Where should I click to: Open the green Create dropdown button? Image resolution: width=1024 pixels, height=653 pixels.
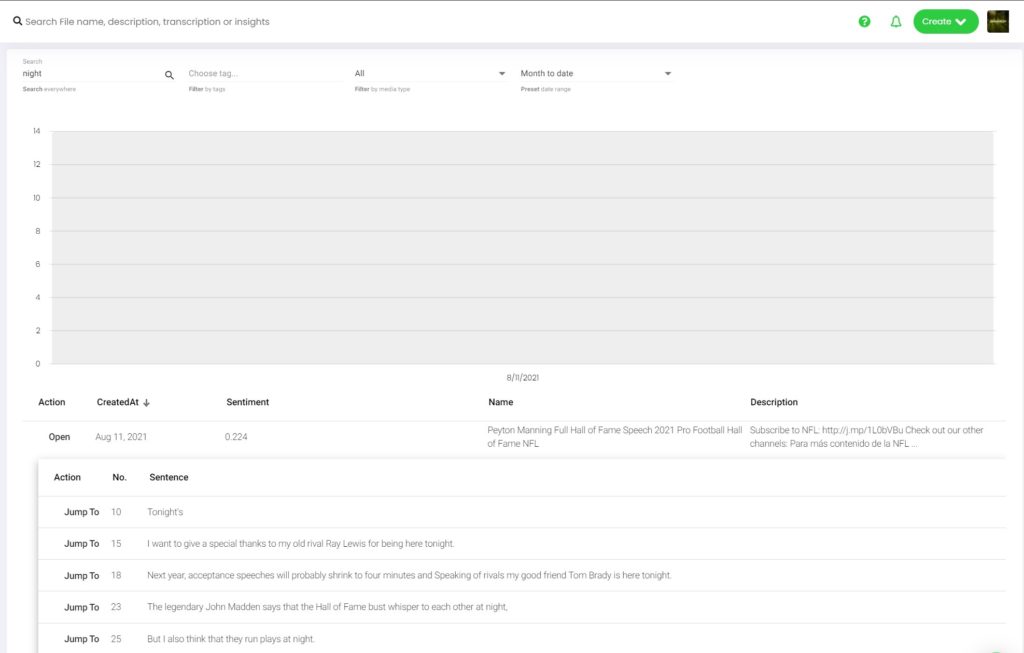point(945,21)
